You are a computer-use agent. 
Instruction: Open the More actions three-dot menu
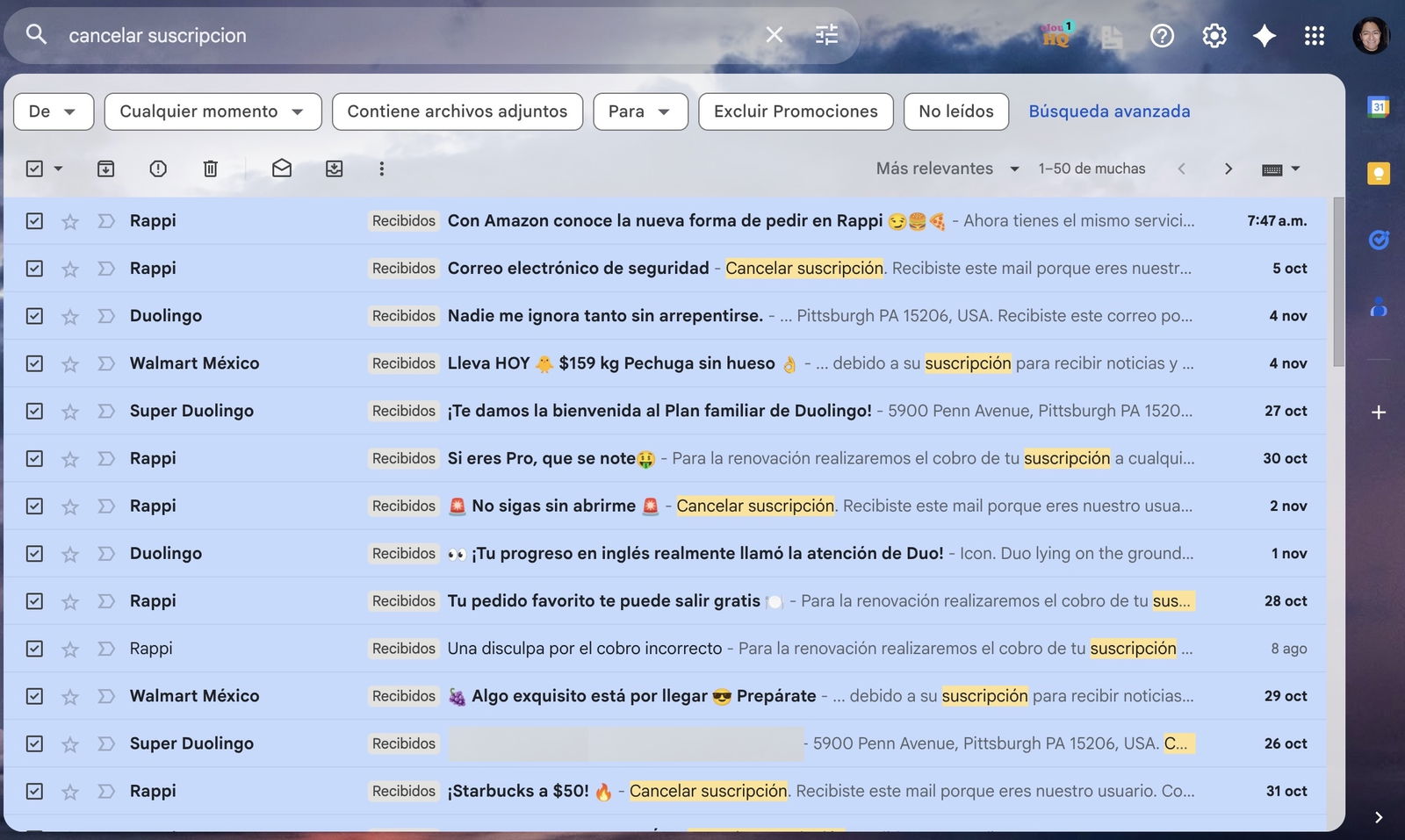point(382,168)
